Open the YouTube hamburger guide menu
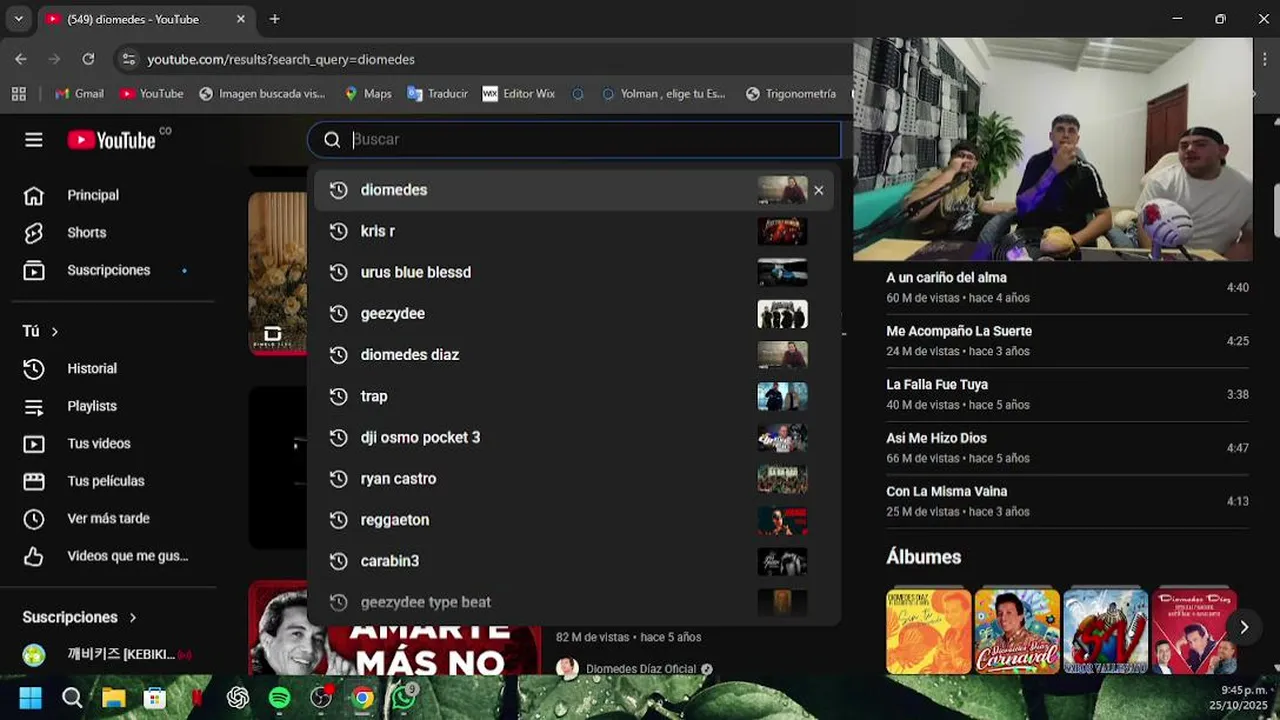The image size is (1280, 720). point(34,140)
